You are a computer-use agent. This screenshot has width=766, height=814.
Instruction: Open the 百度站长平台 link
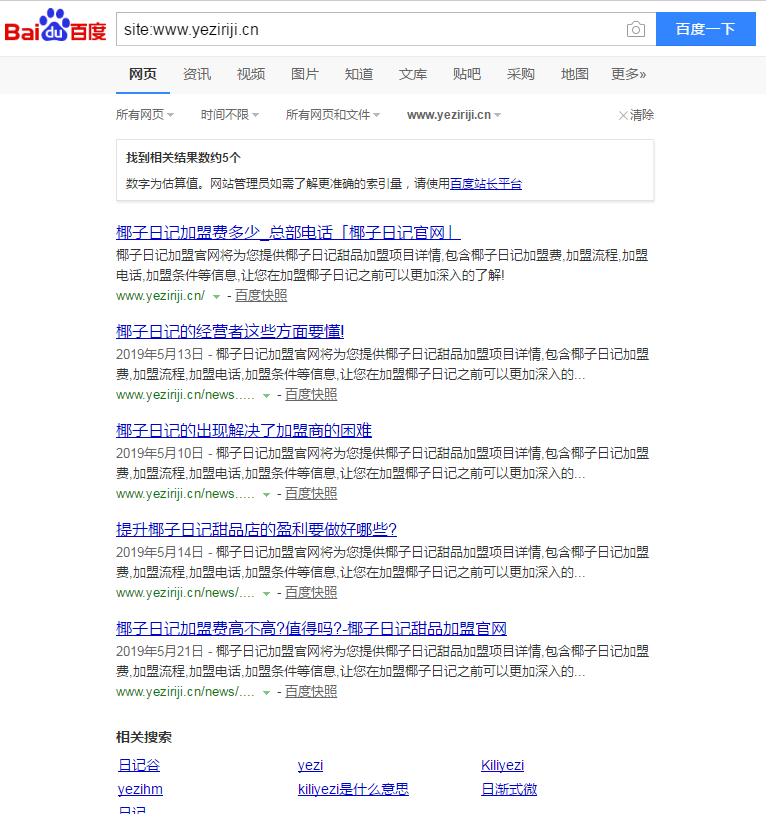coord(486,184)
